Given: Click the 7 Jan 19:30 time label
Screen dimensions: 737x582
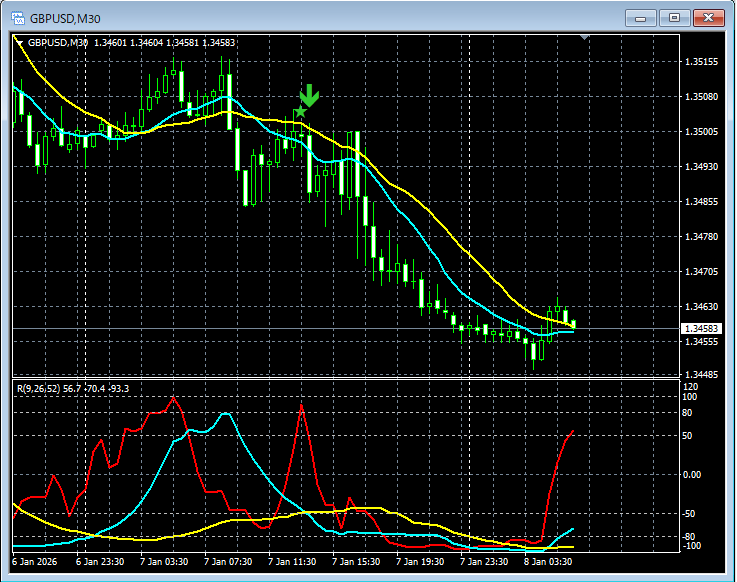Looking at the screenshot, I should (420, 562).
